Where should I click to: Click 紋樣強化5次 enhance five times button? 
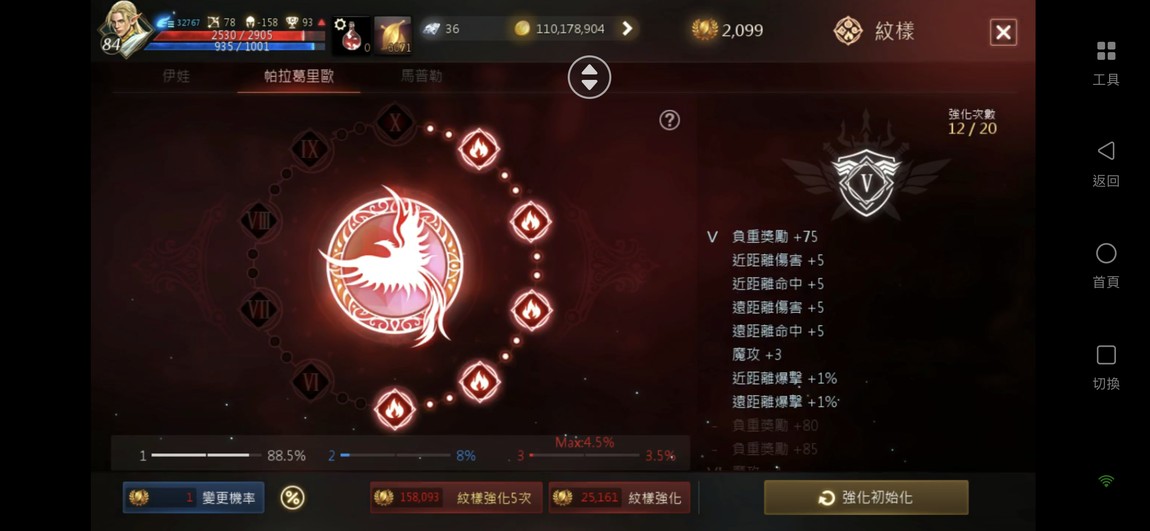[456, 497]
